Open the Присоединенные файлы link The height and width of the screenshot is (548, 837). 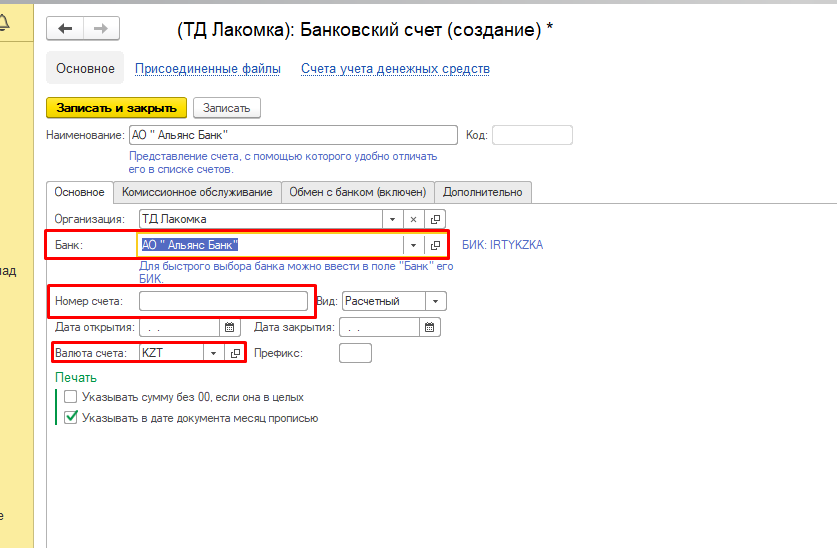pos(208,68)
